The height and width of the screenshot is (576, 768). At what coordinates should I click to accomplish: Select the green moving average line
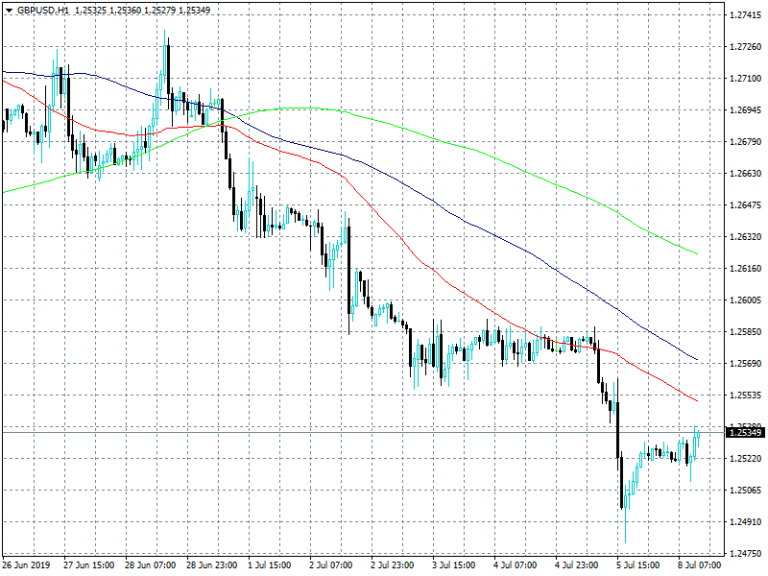(500, 160)
